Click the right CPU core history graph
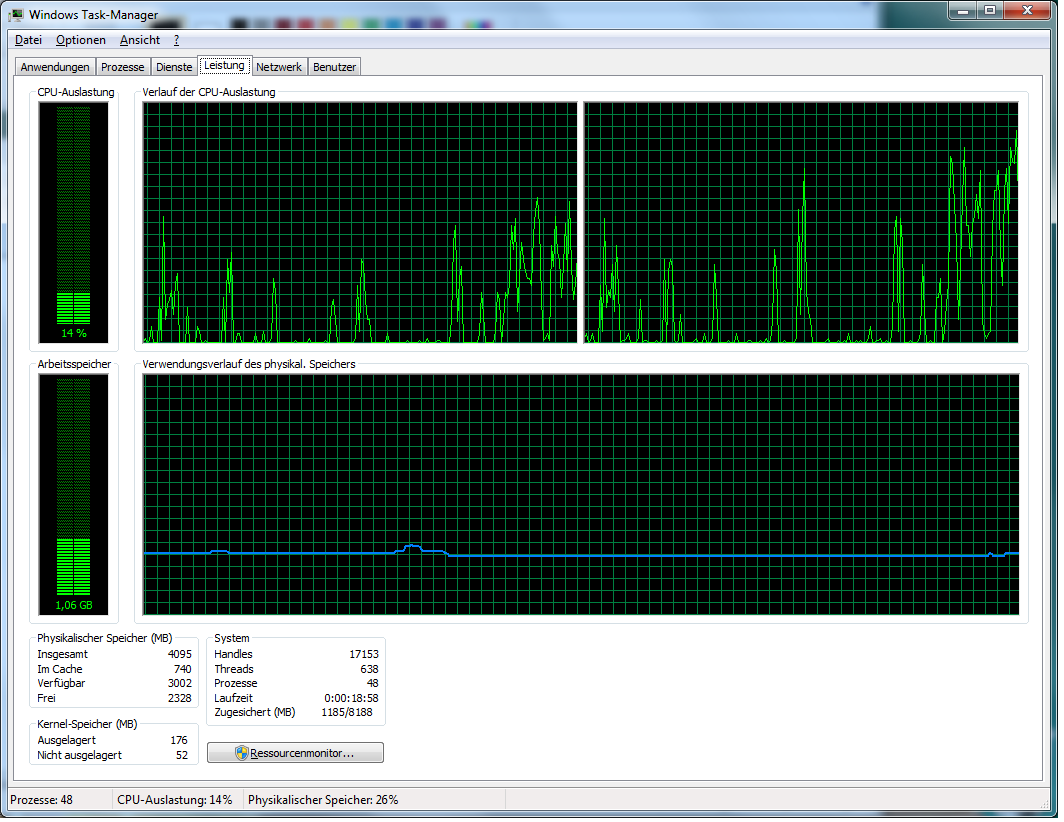The image size is (1064, 822). pos(801,224)
